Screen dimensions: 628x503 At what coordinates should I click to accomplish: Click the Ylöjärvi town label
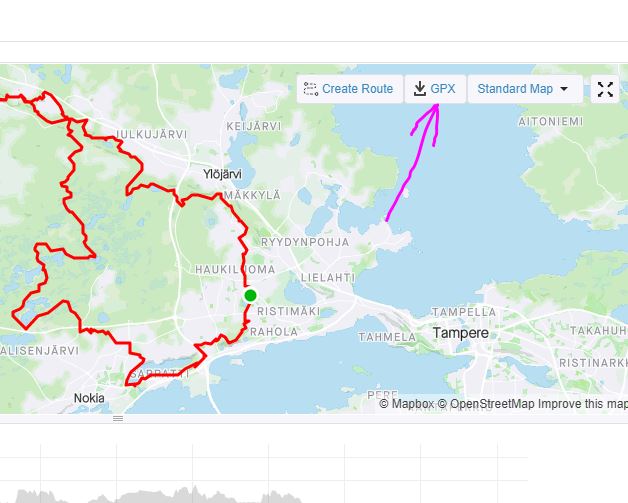pos(222,174)
